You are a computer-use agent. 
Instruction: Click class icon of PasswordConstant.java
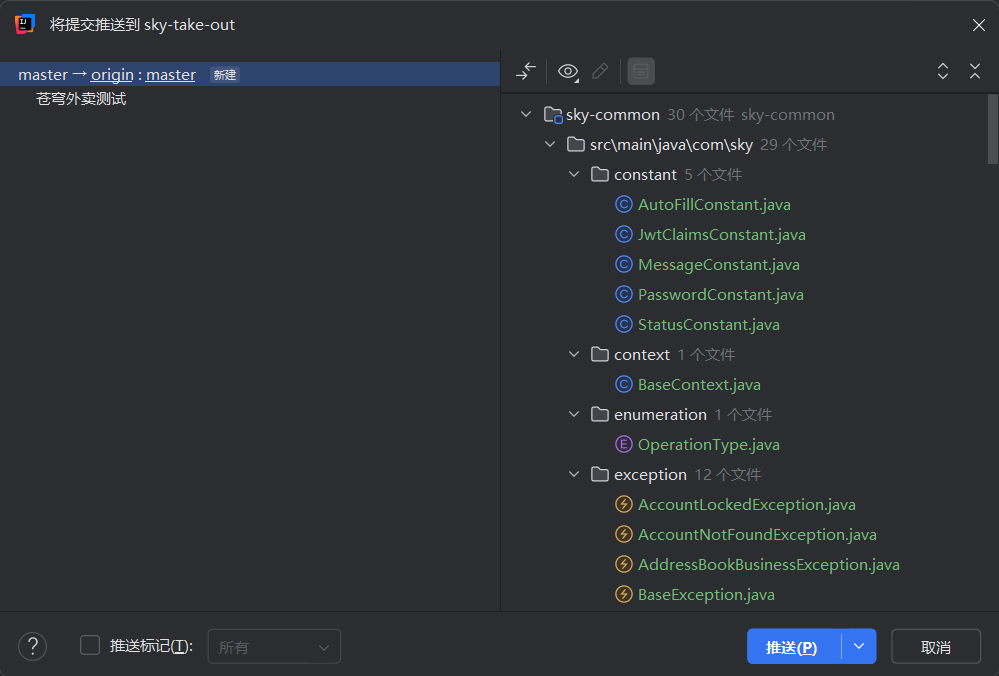(624, 294)
